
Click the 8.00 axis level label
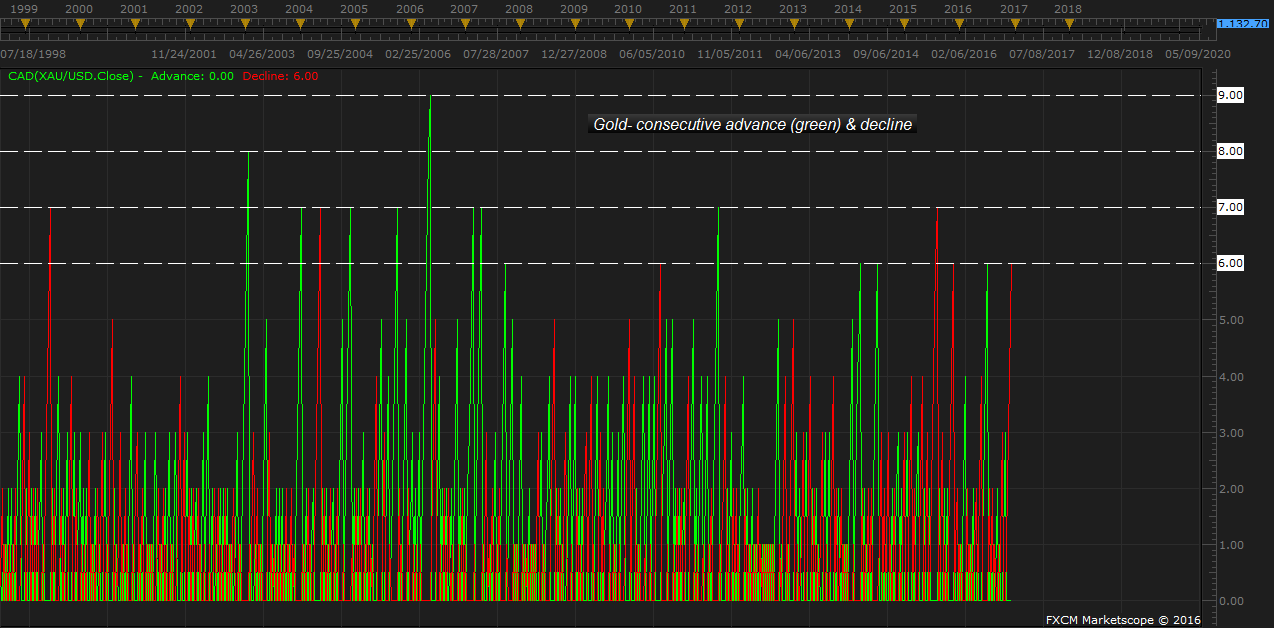tap(1229, 151)
